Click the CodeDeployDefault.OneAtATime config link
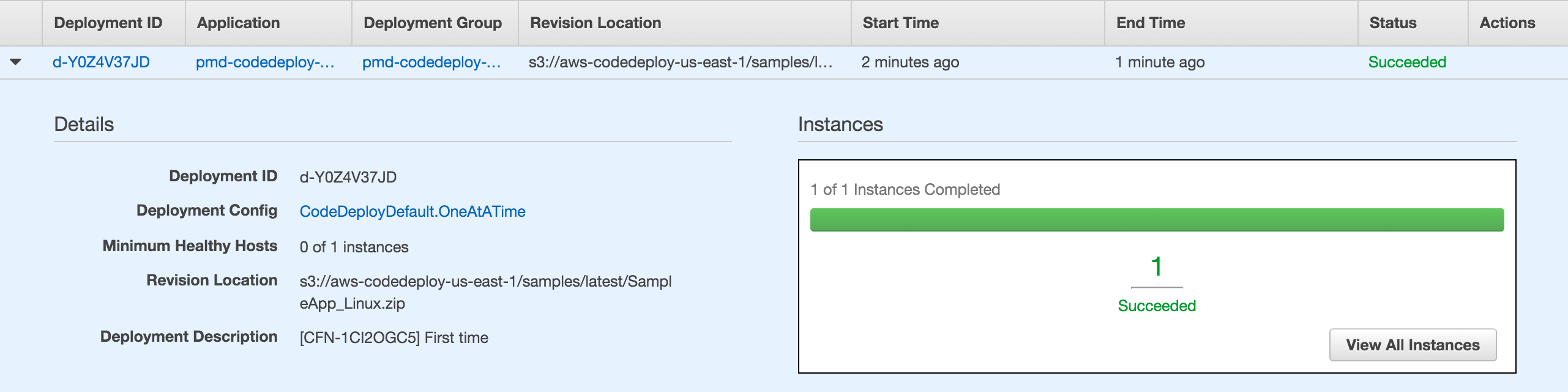 pos(413,211)
